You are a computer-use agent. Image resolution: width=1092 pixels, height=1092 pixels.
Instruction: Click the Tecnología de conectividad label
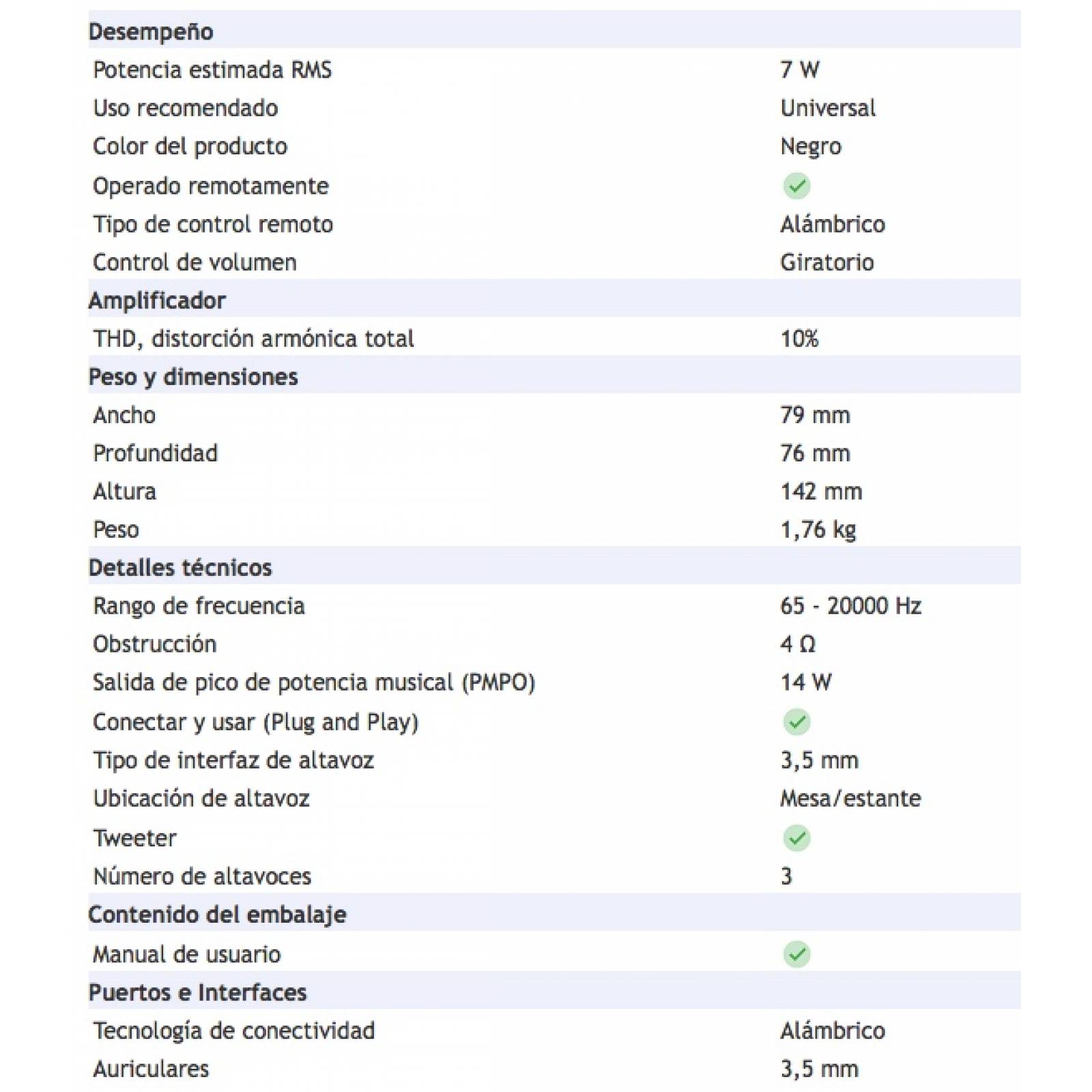(234, 1031)
